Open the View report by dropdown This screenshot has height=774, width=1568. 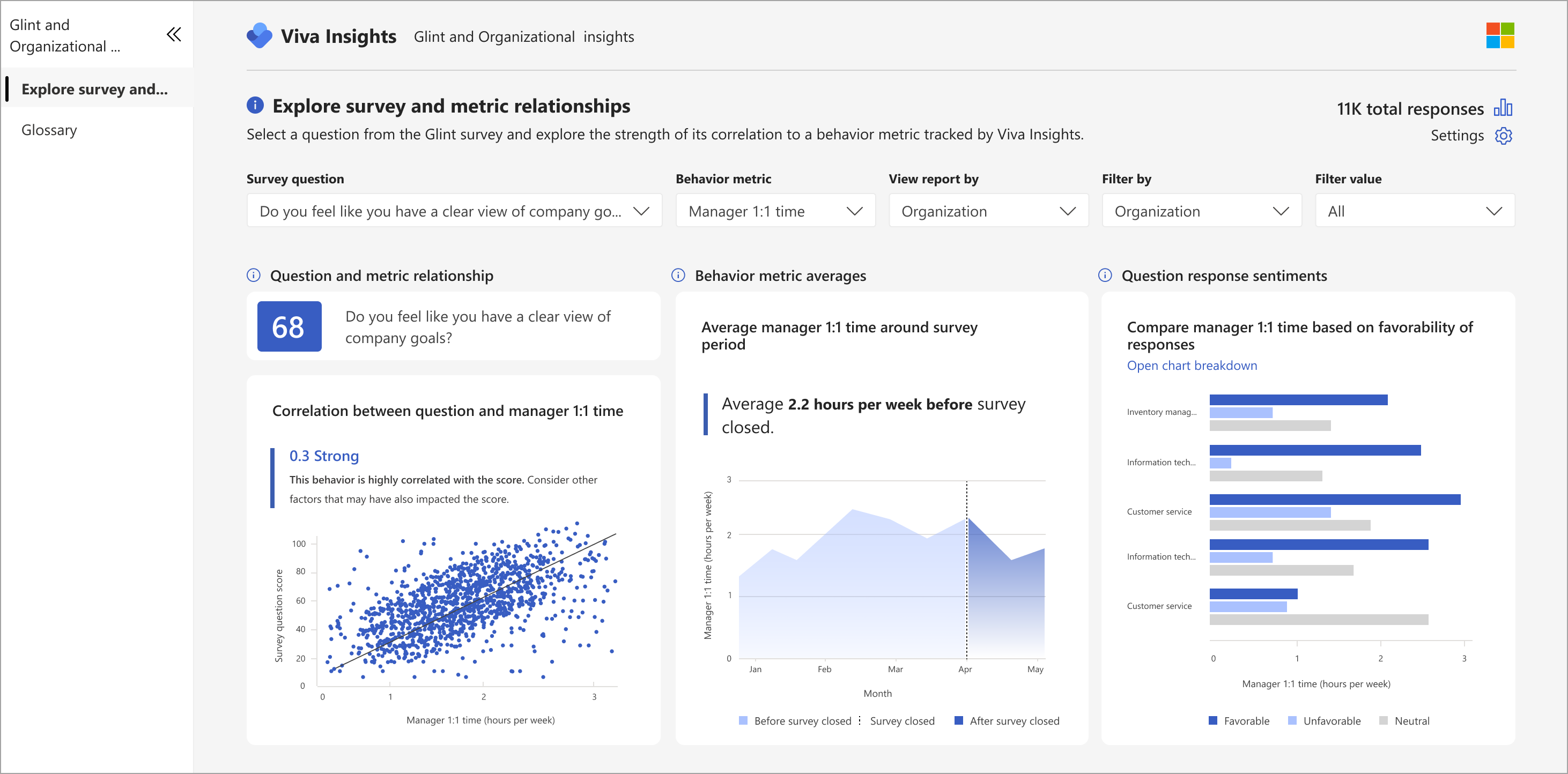988,211
